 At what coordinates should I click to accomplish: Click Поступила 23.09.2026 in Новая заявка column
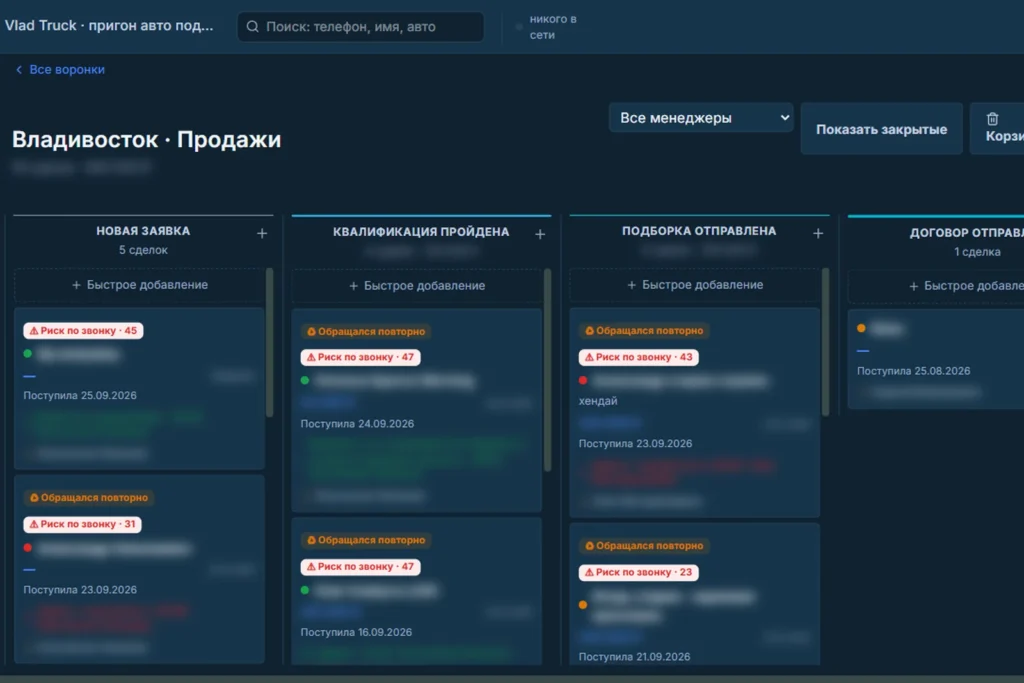(80, 590)
